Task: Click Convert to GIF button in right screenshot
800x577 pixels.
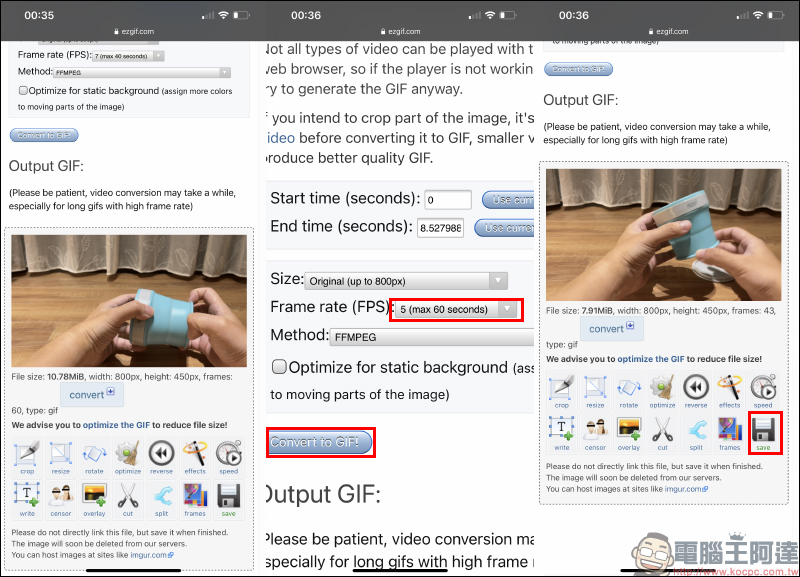Action: point(579,69)
